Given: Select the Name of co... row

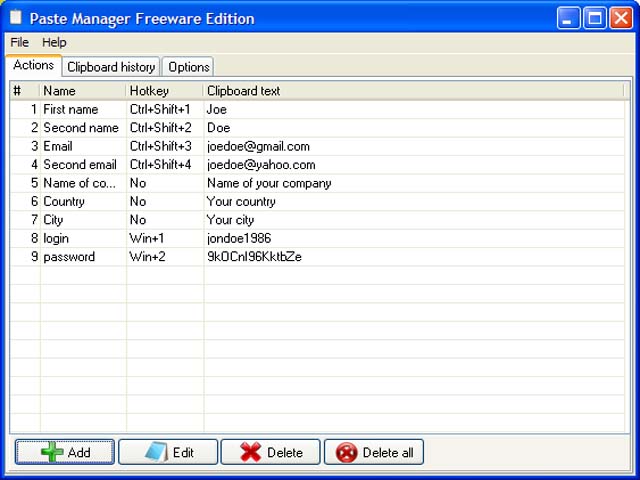Looking at the screenshot, I should coord(317,183).
